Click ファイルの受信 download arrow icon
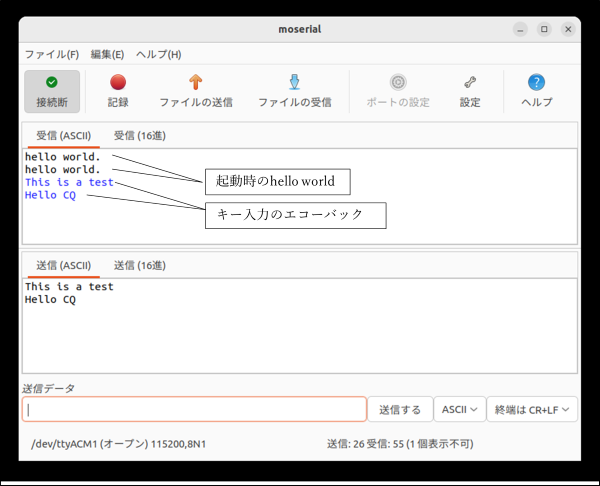Screen dimensions: 600x486 point(294,82)
